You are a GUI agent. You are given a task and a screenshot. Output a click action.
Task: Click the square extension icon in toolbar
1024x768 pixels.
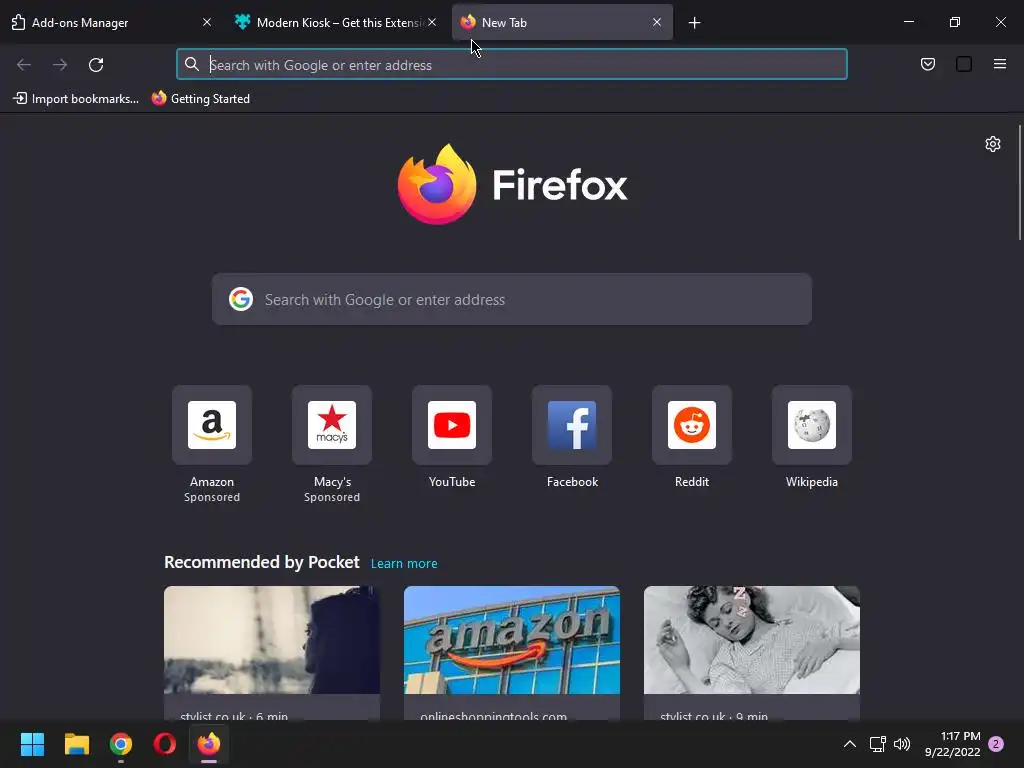(x=964, y=64)
